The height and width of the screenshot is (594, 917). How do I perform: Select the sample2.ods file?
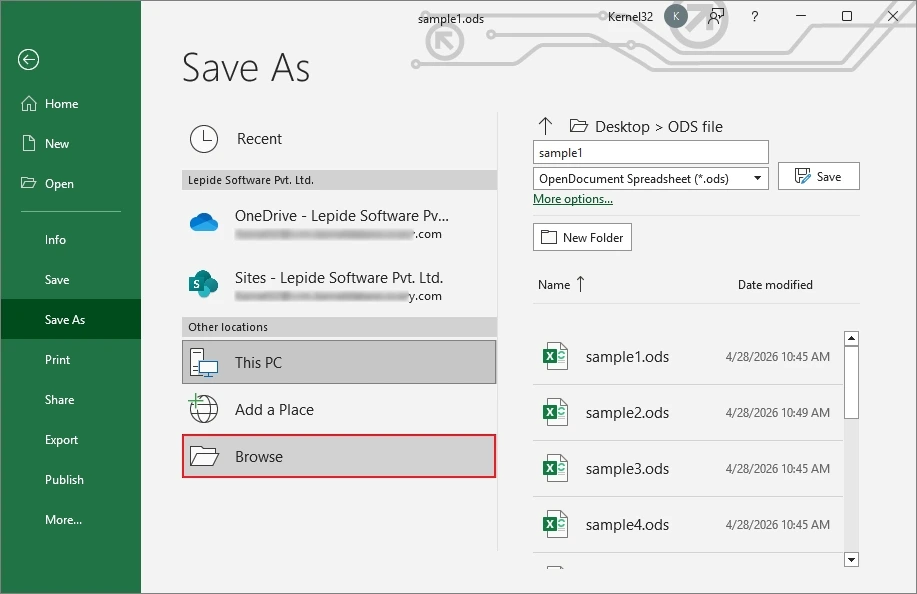688,413
